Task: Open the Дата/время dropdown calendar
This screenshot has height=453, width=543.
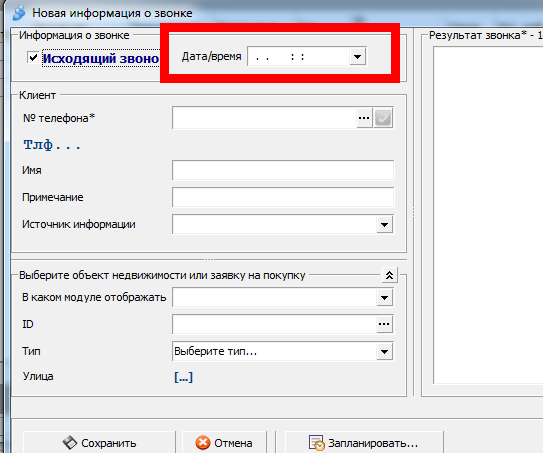Action: coord(357,56)
